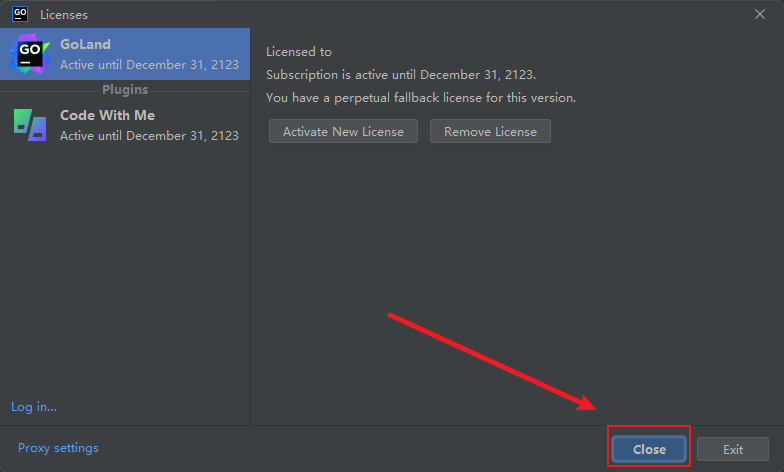Viewport: 784px width, 472px height.
Task: Click the Remove License button
Action: pos(490,132)
